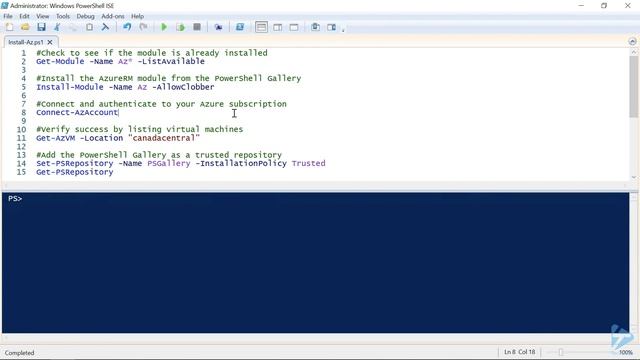Click script editor scroll-down arrow
The image size is (640, 360).
click(633, 177)
